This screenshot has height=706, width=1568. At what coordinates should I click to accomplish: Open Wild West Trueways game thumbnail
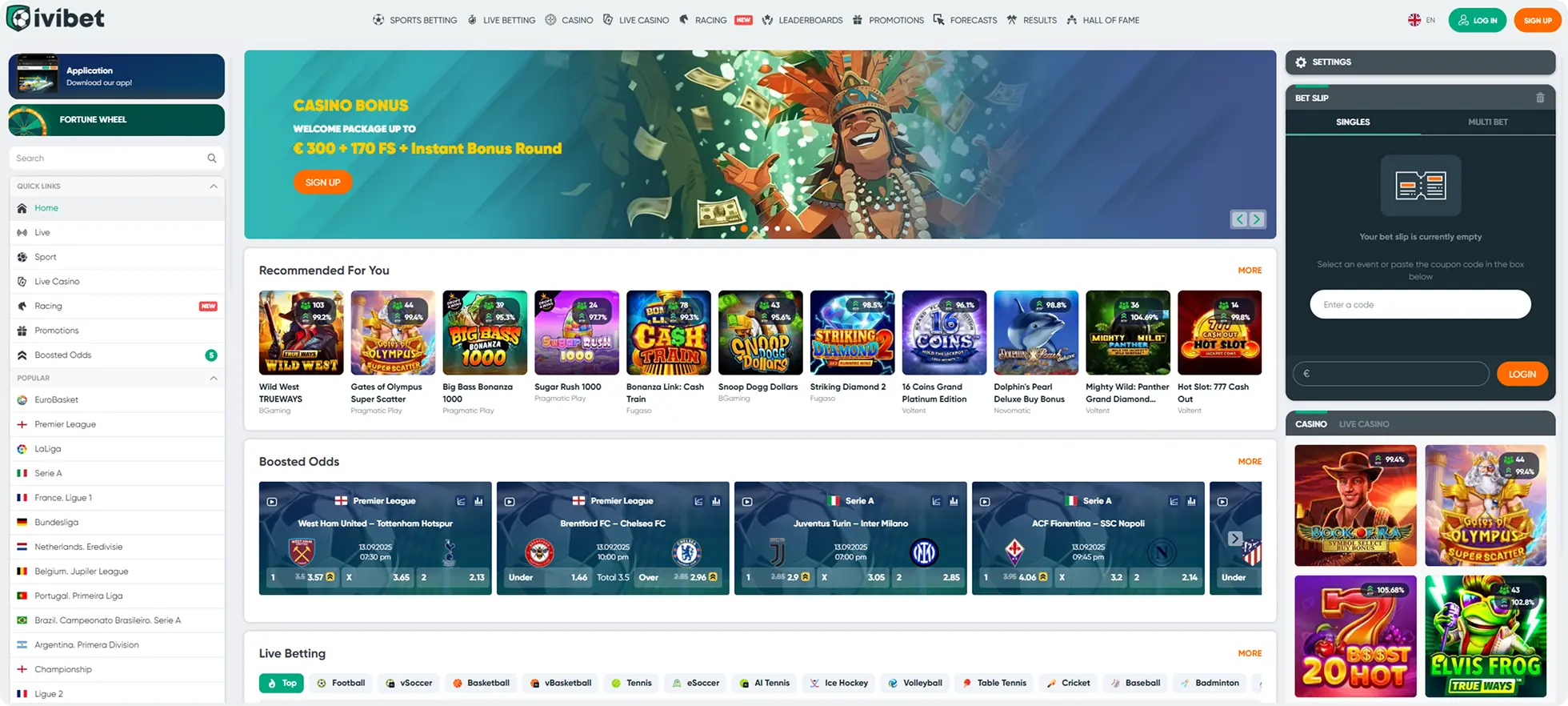(301, 332)
